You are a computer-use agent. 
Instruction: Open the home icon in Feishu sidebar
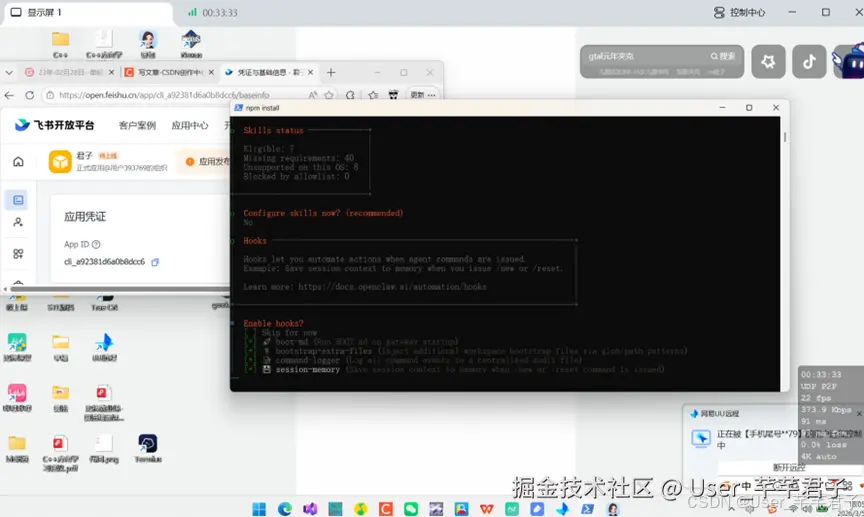tap(18, 161)
